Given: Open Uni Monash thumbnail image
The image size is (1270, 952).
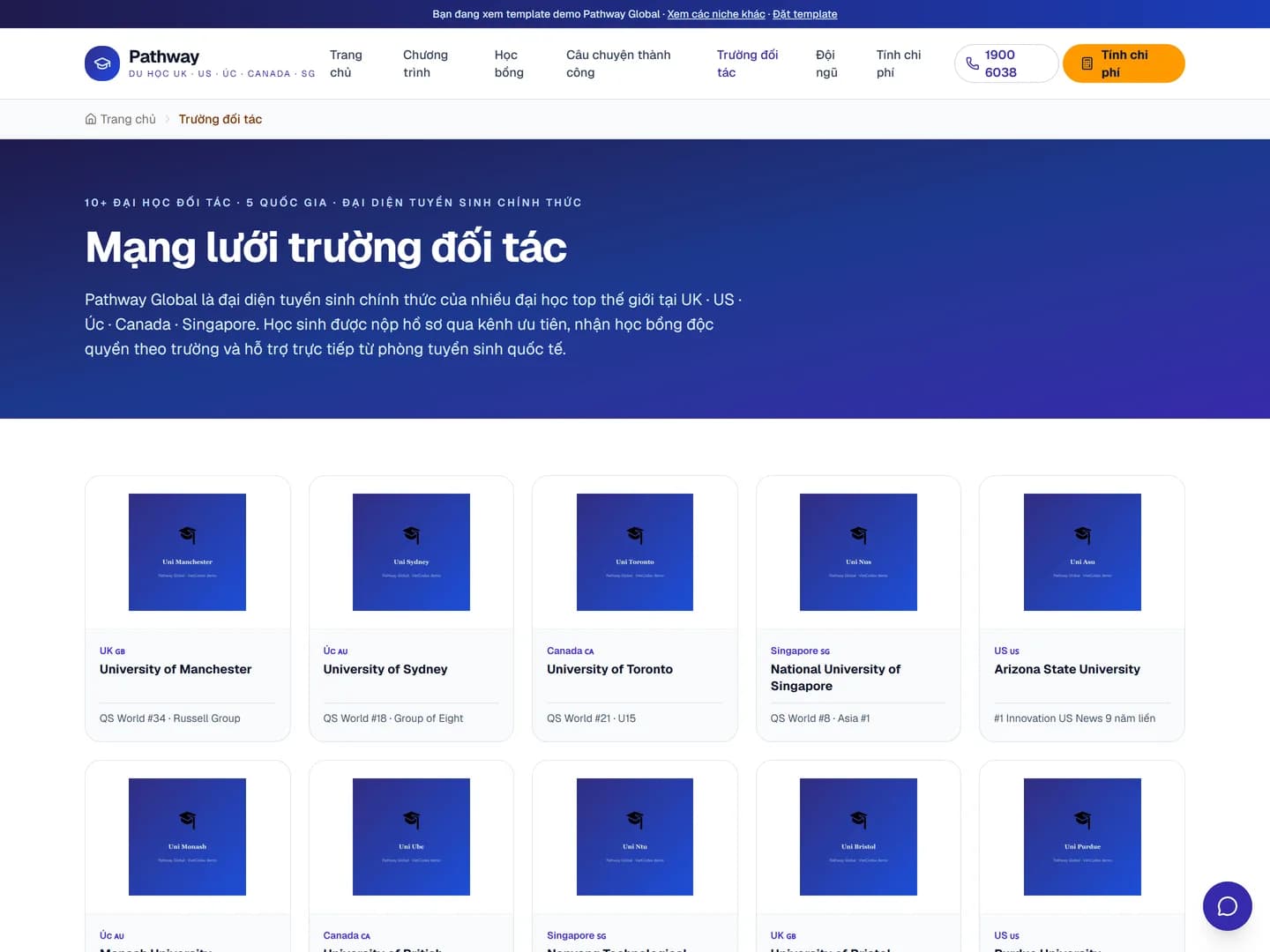Looking at the screenshot, I should click(187, 837).
